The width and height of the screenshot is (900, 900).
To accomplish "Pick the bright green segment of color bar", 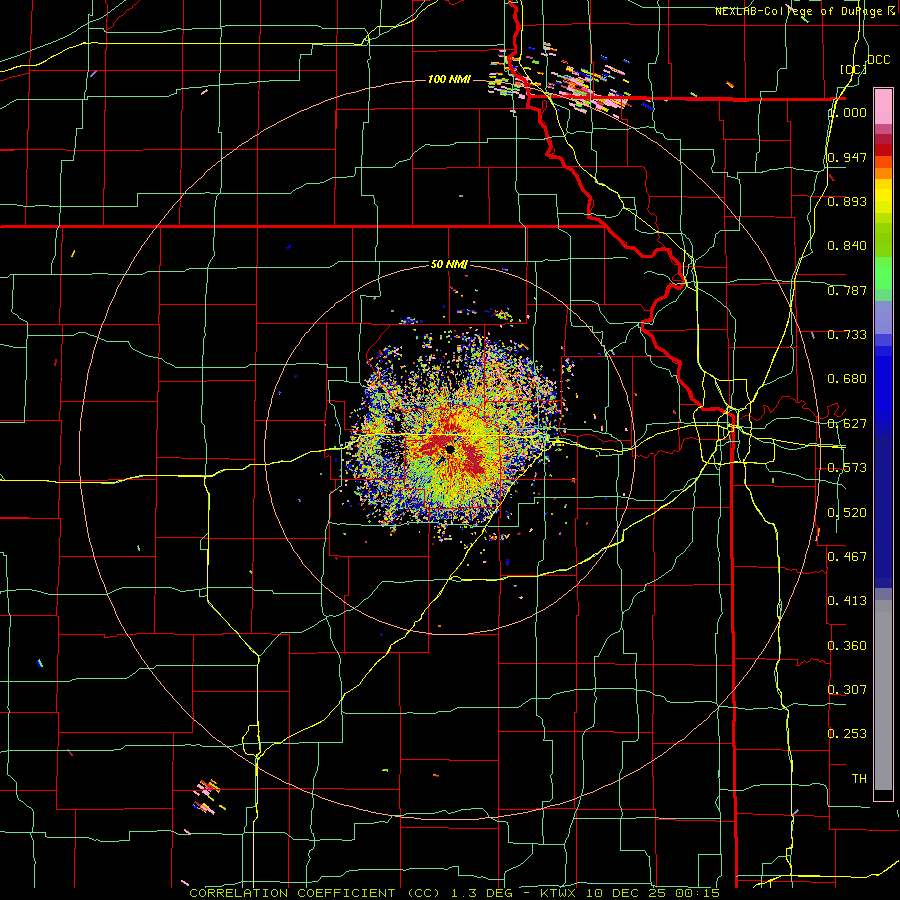I will point(883,273).
